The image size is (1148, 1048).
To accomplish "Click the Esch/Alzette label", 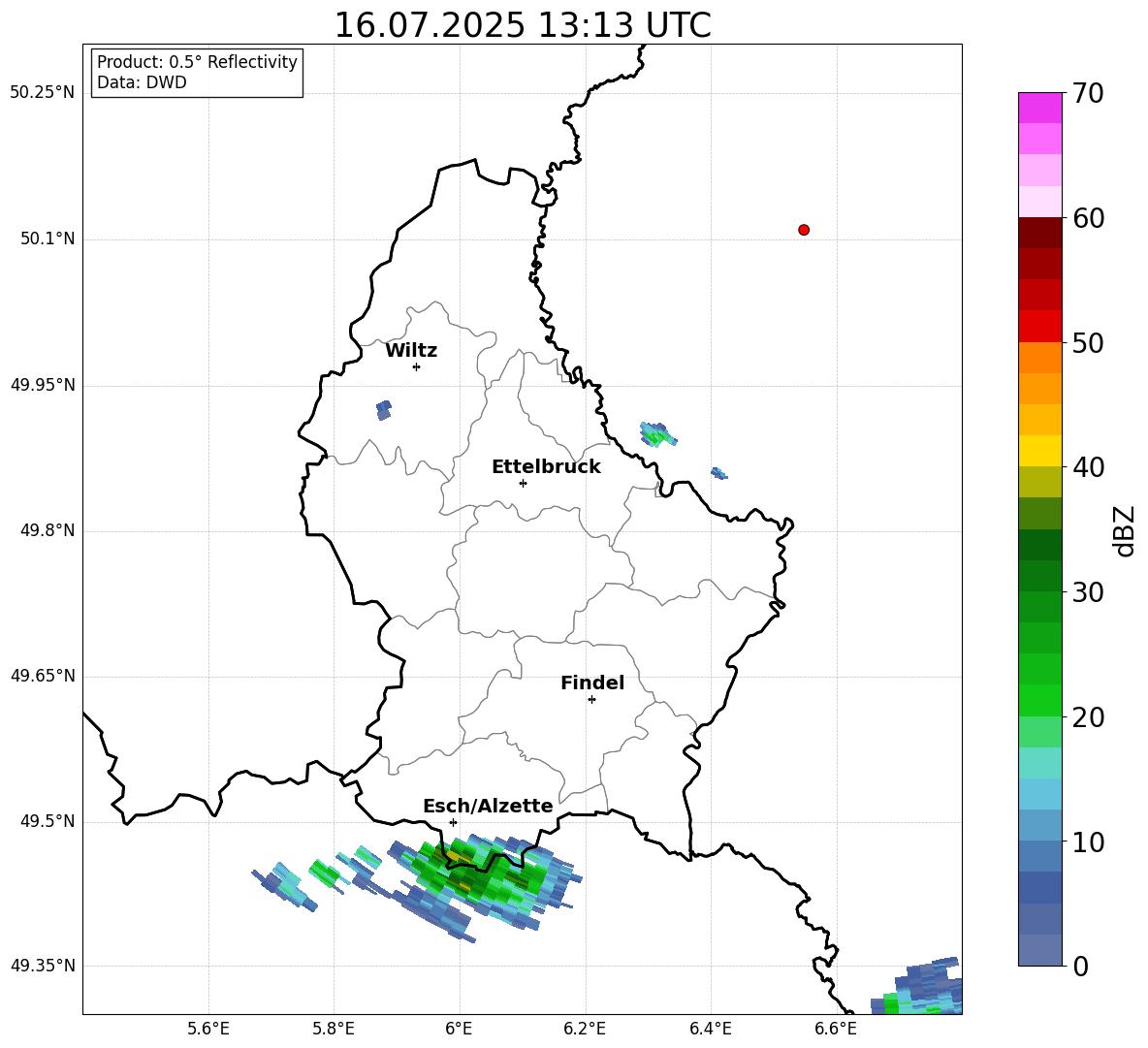I will [488, 807].
